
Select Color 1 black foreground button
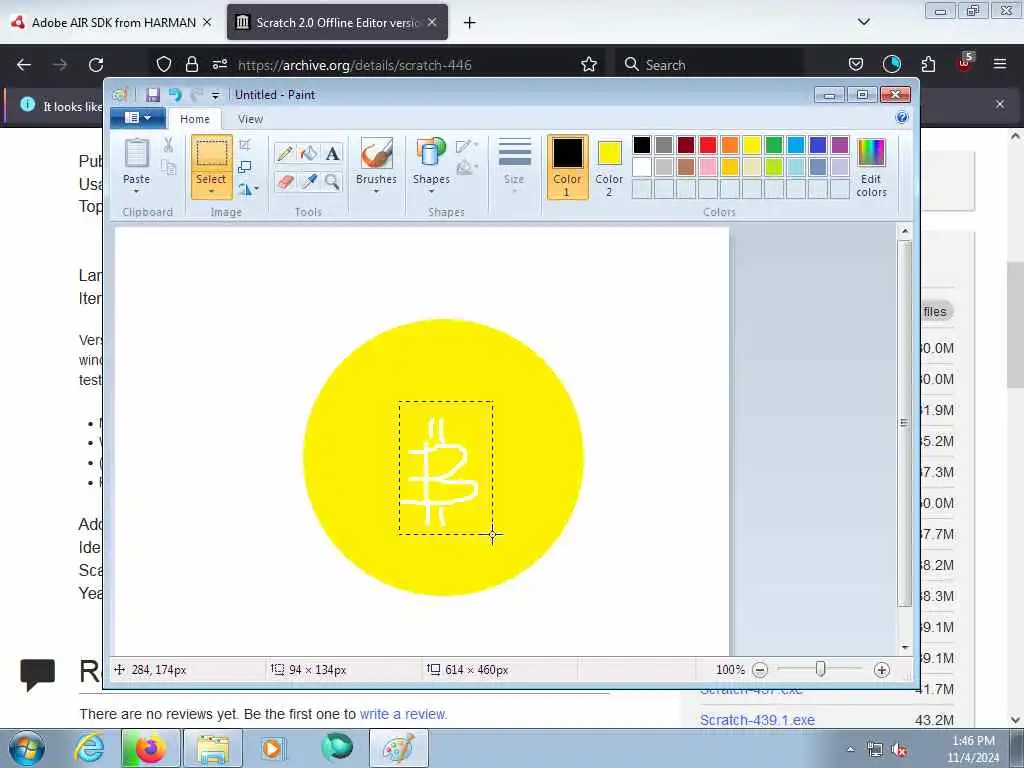pyautogui.click(x=568, y=167)
